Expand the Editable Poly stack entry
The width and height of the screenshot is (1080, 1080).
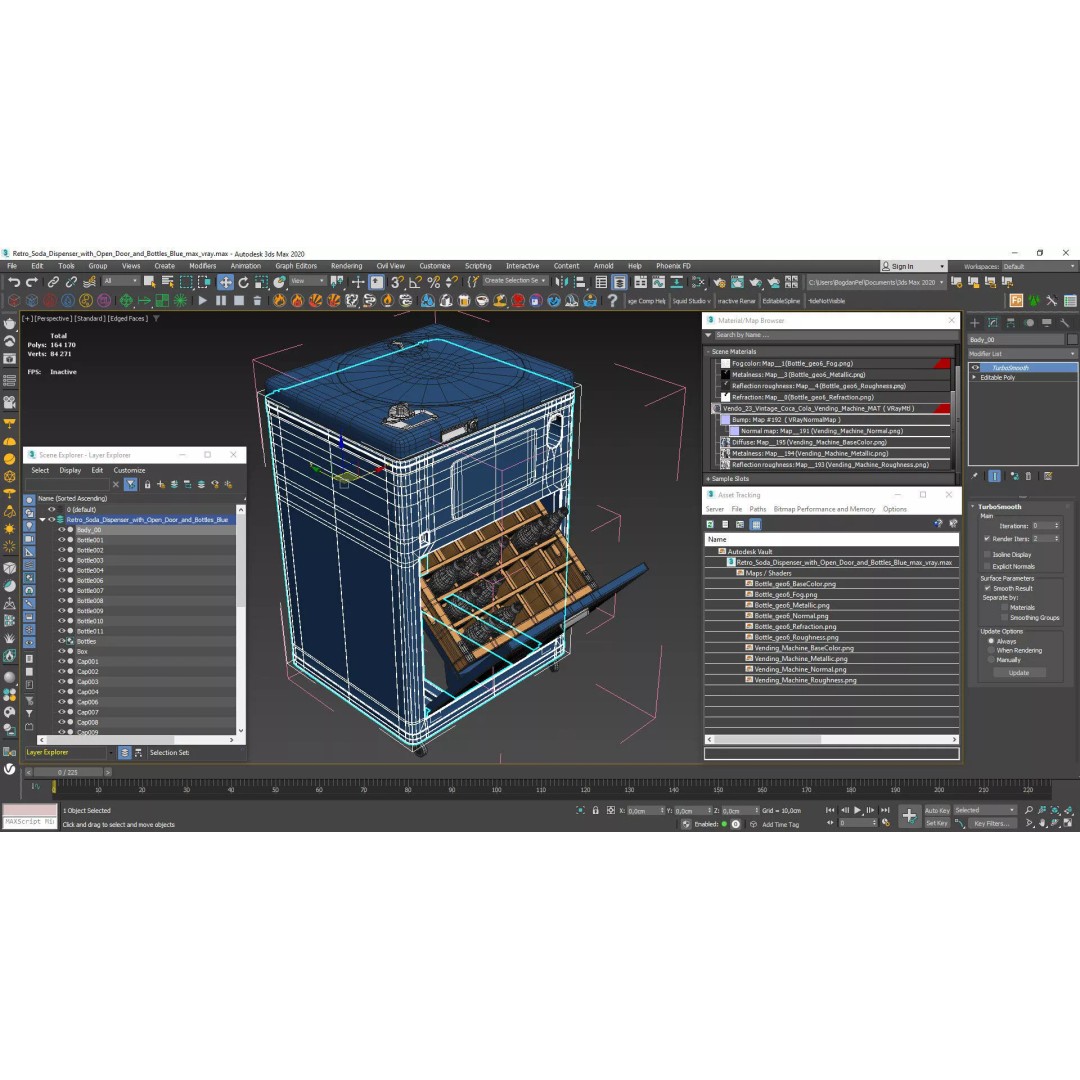pos(974,377)
